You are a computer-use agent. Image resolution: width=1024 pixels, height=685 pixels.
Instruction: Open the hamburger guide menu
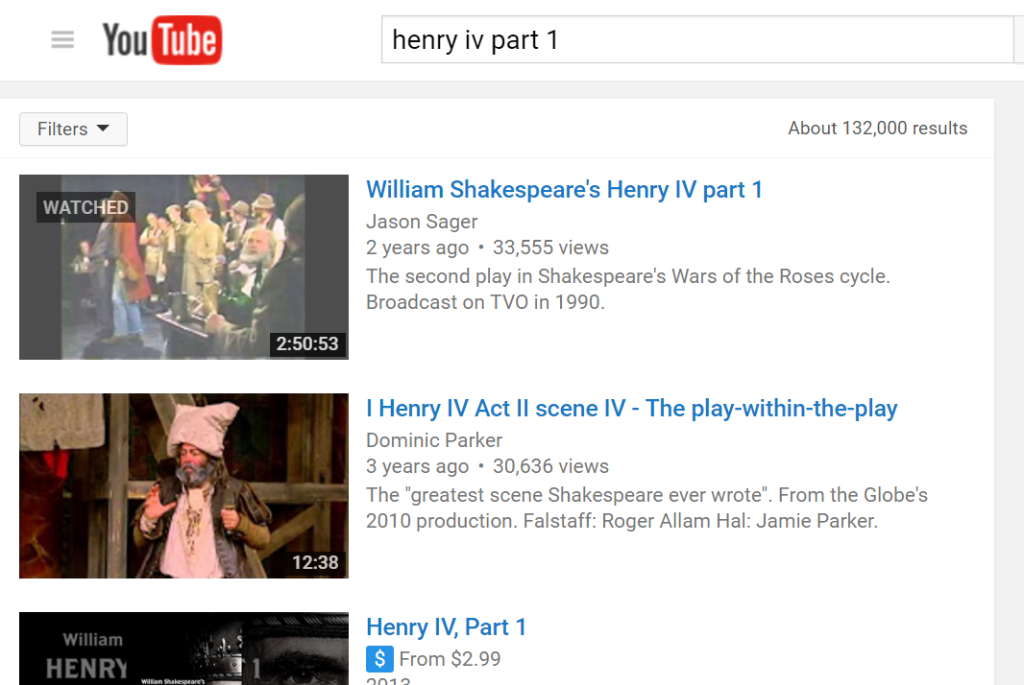pyautogui.click(x=62, y=40)
